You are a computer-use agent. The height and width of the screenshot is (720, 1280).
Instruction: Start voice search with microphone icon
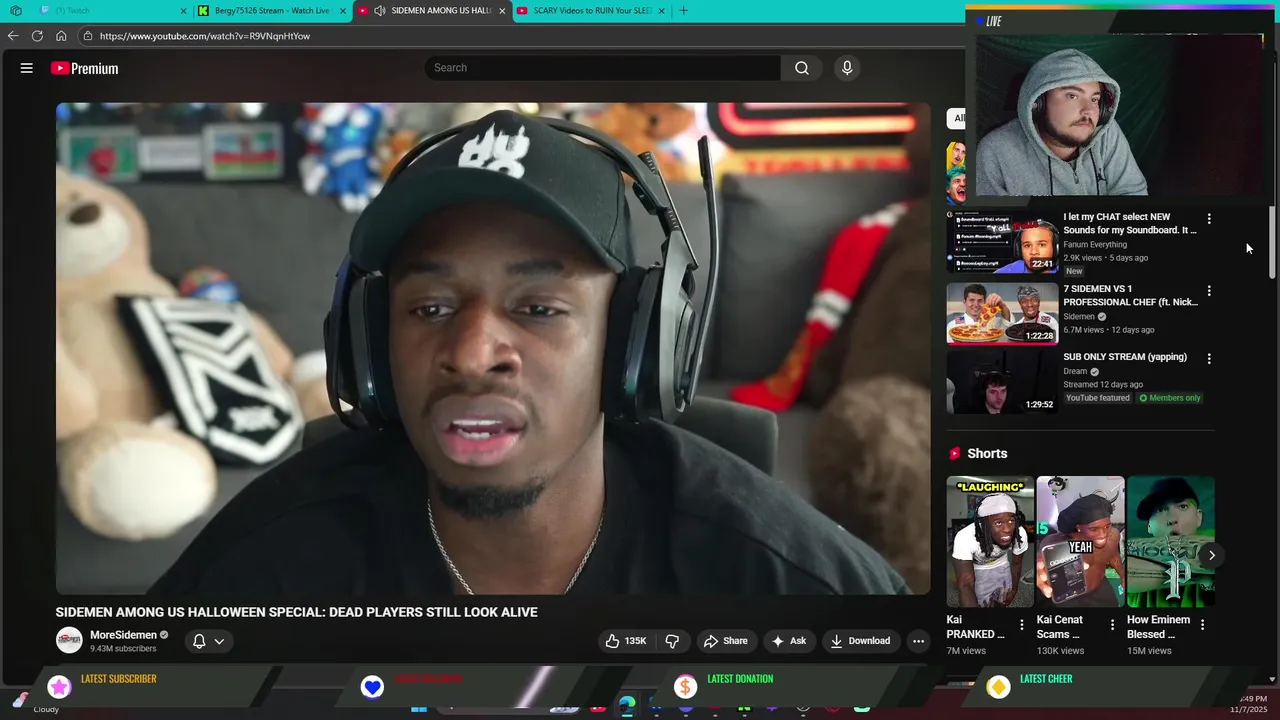click(x=847, y=68)
